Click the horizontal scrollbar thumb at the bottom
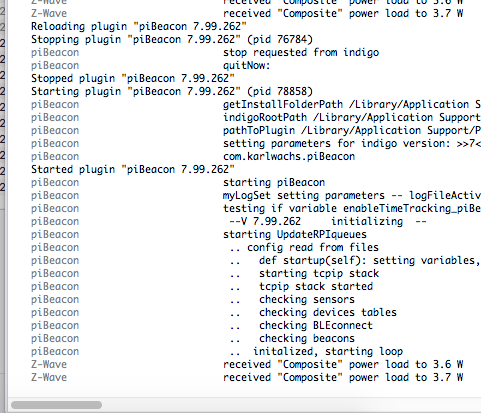 tap(56, 405)
